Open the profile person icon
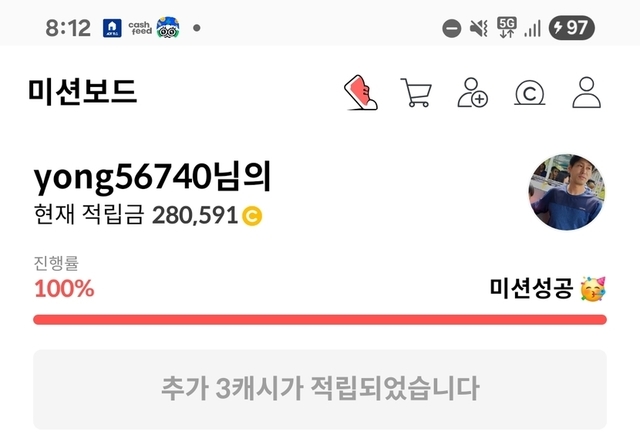This screenshot has height=440, width=640. click(587, 93)
